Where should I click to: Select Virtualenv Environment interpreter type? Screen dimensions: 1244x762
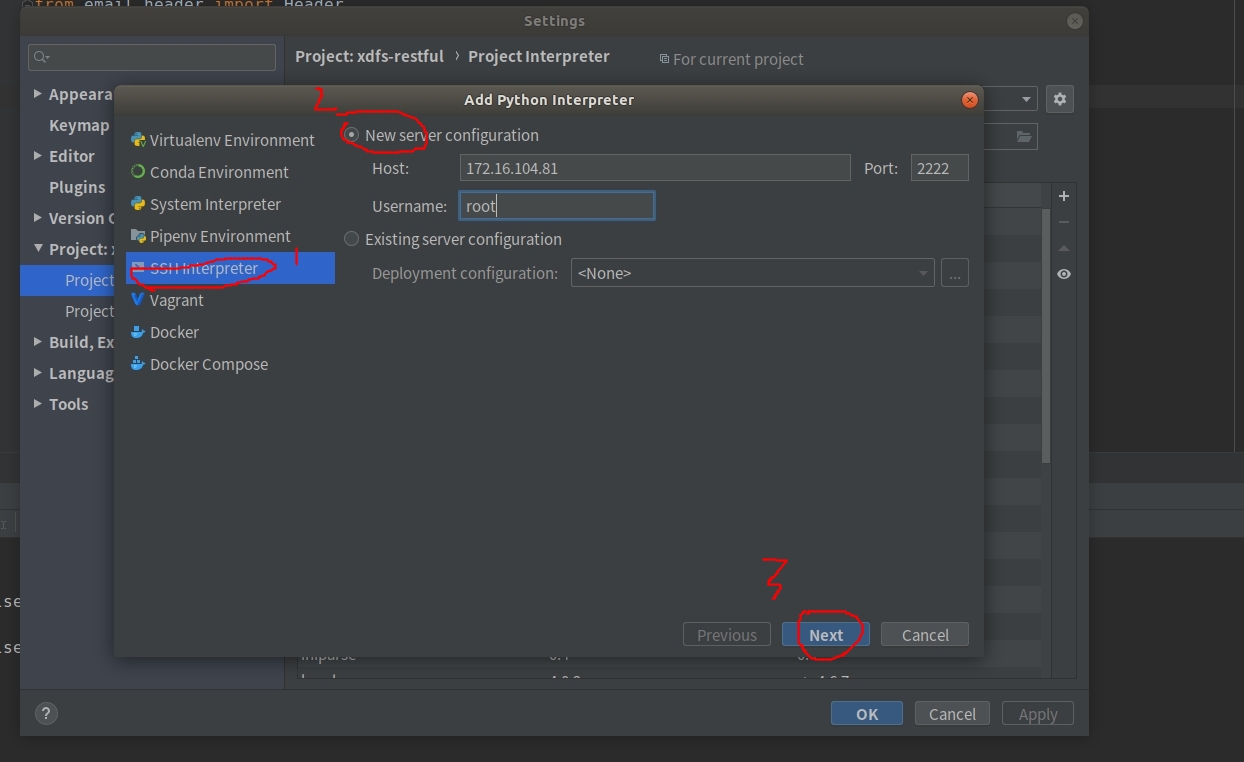click(222, 140)
